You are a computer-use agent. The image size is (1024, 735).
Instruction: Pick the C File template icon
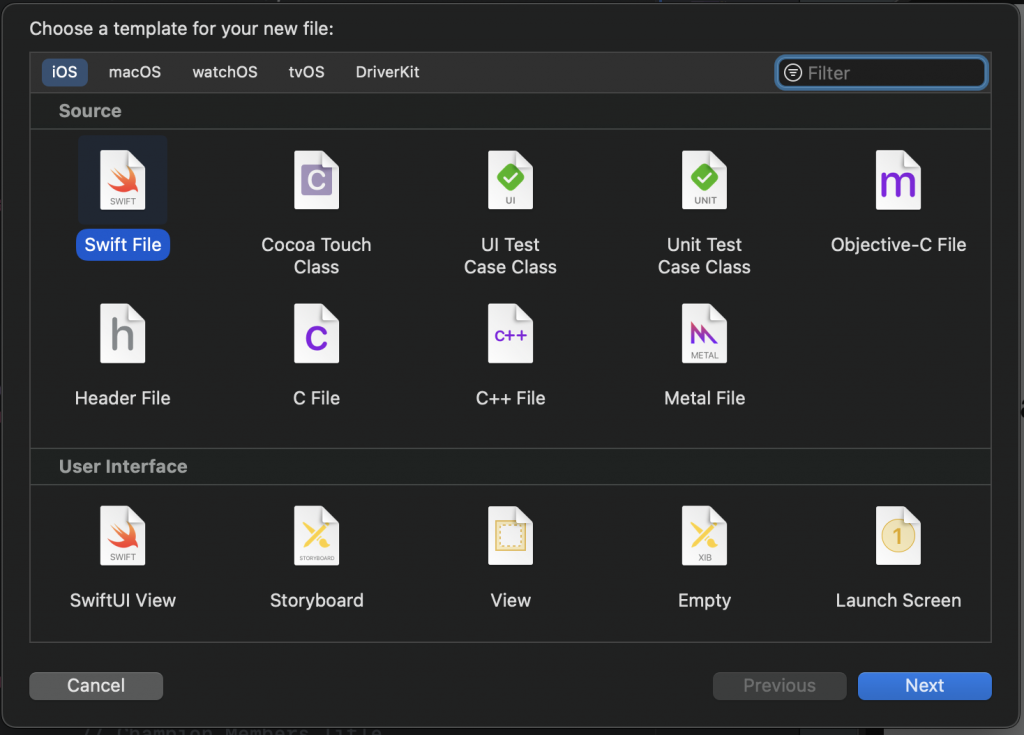(317, 333)
